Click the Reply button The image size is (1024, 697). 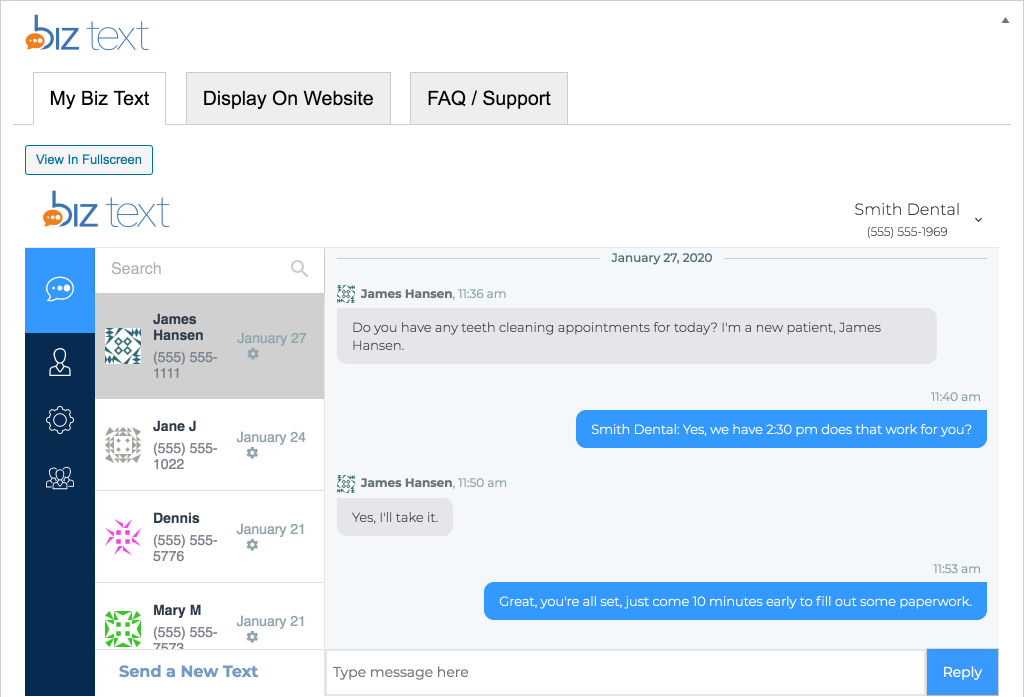(962, 672)
